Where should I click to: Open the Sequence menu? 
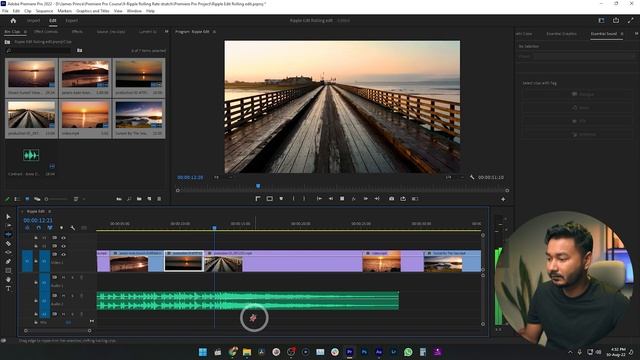44,11
